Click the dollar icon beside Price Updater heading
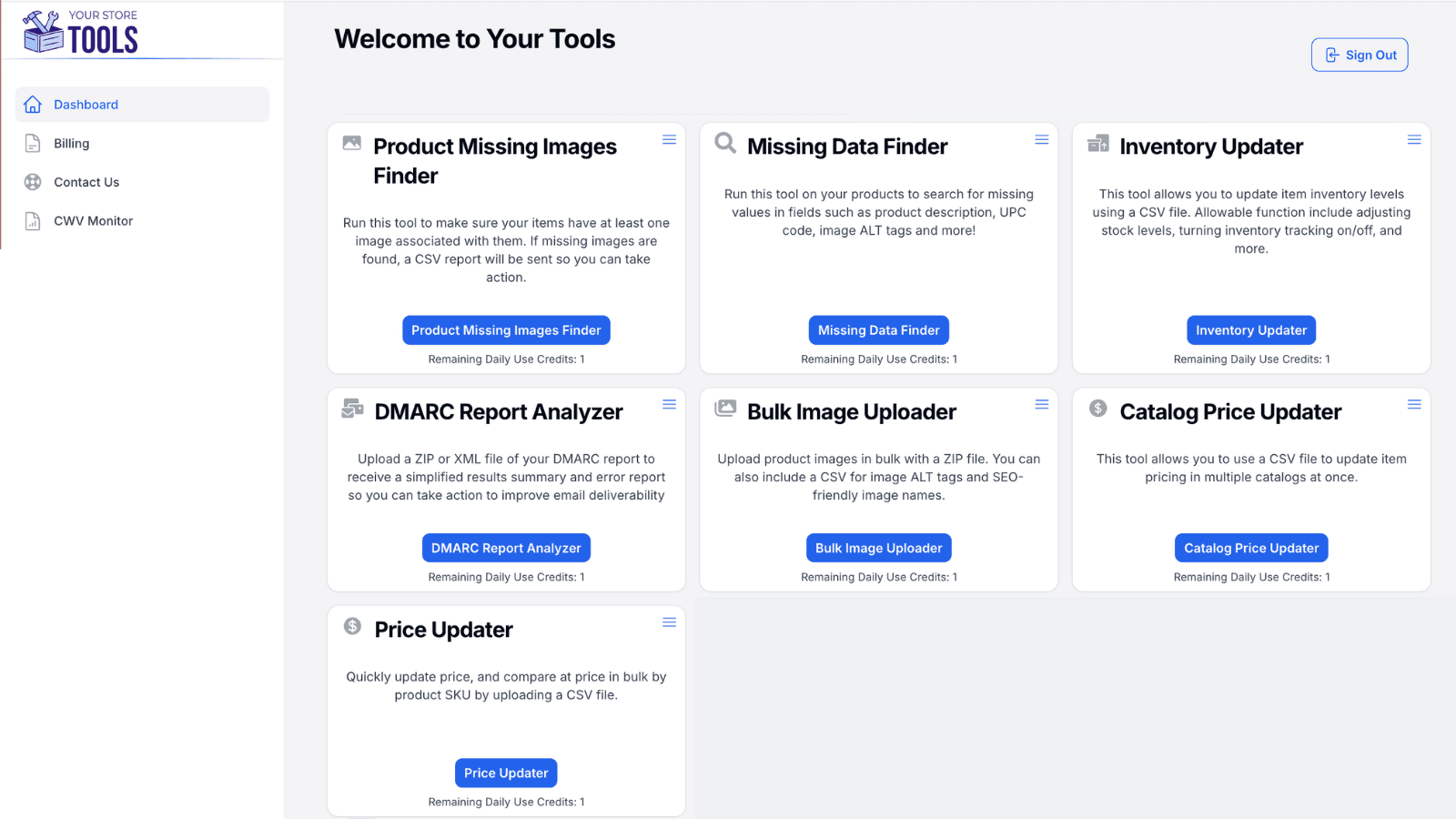 coord(351,626)
